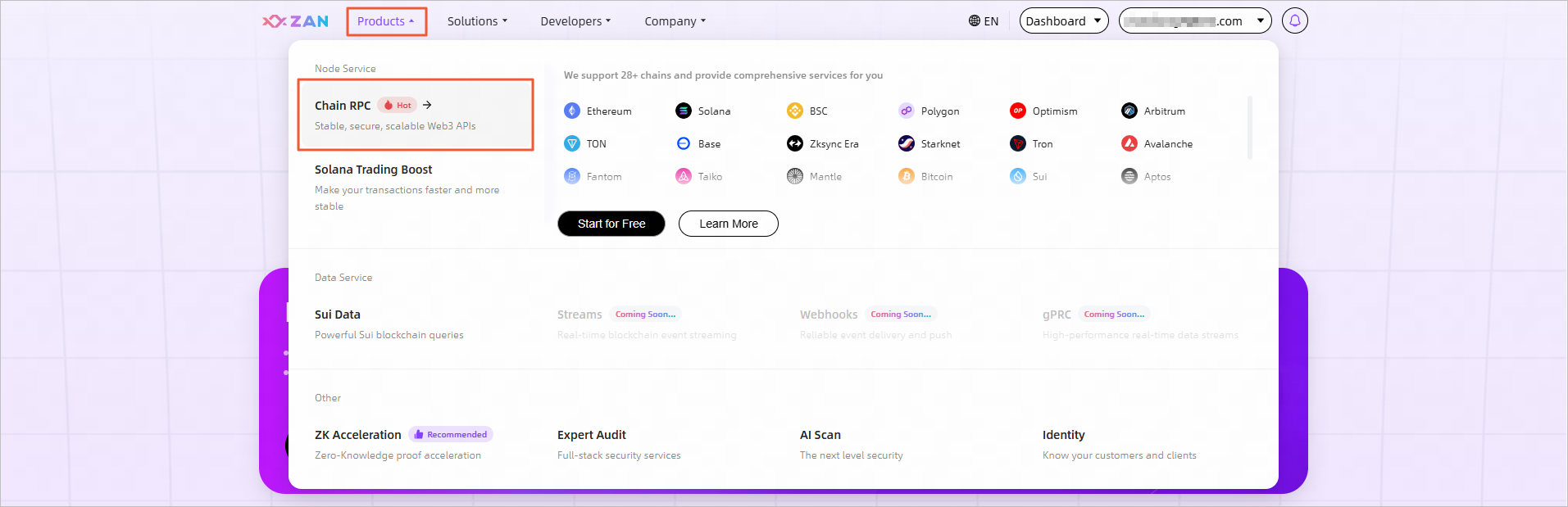Click the globe language icon
Viewport: 1568px width, 507px height.
pyautogui.click(x=975, y=20)
